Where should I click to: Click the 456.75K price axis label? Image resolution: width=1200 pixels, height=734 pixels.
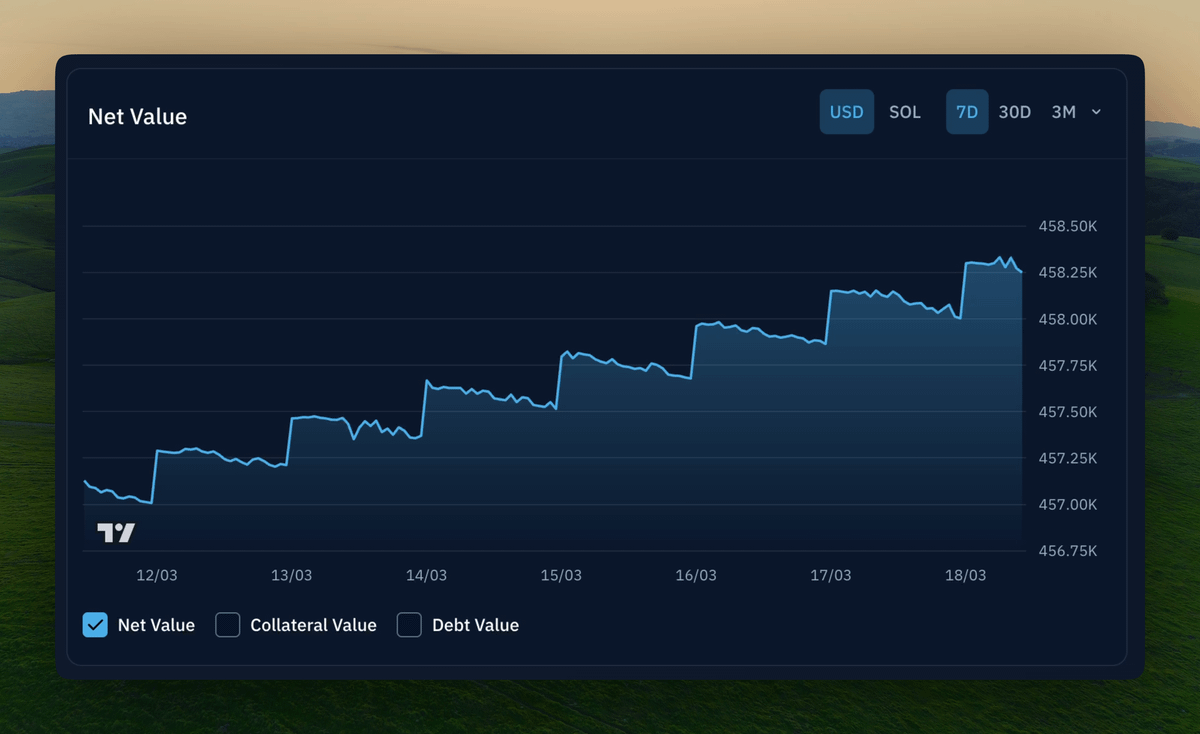point(1068,551)
